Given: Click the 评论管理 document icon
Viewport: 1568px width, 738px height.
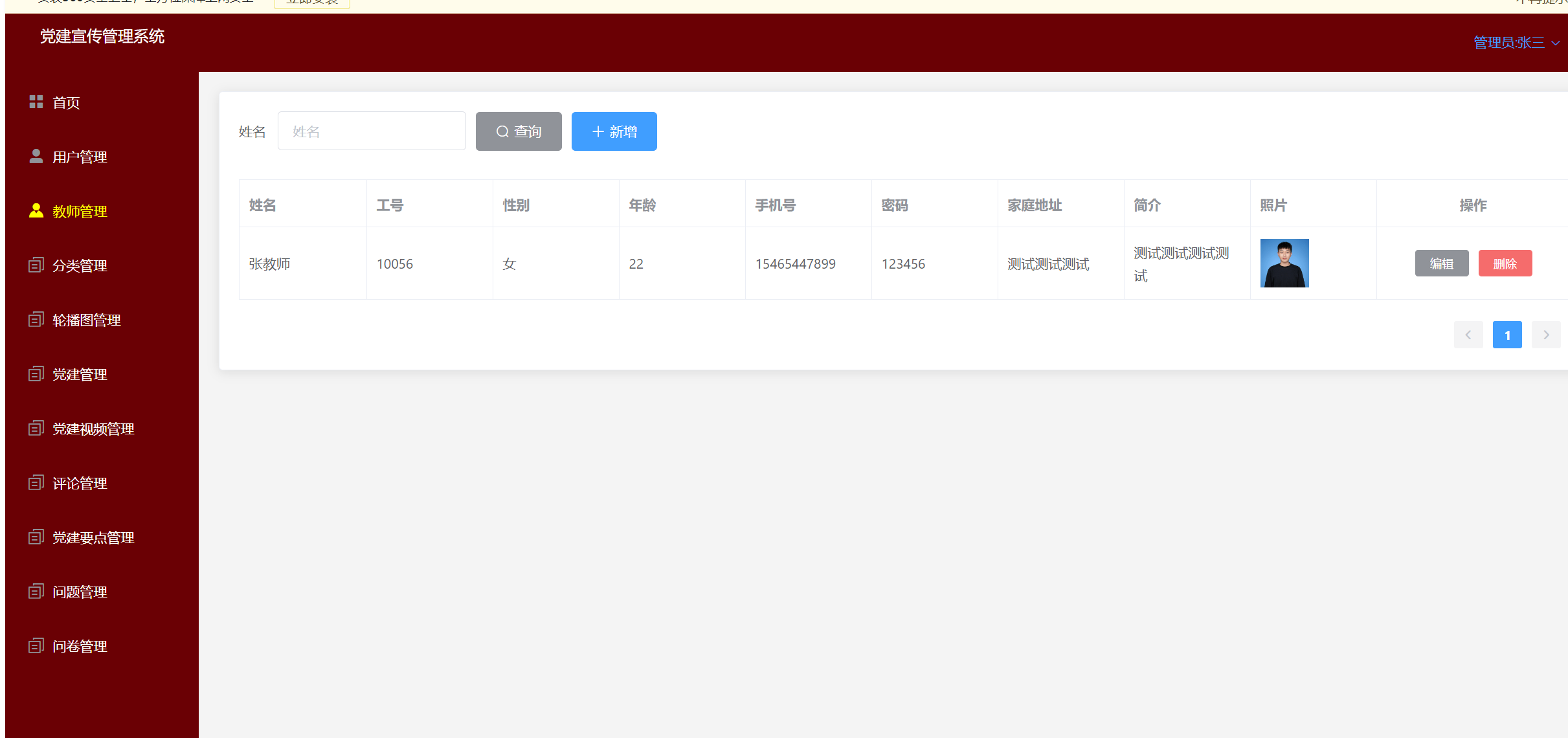Looking at the screenshot, I should point(36,482).
